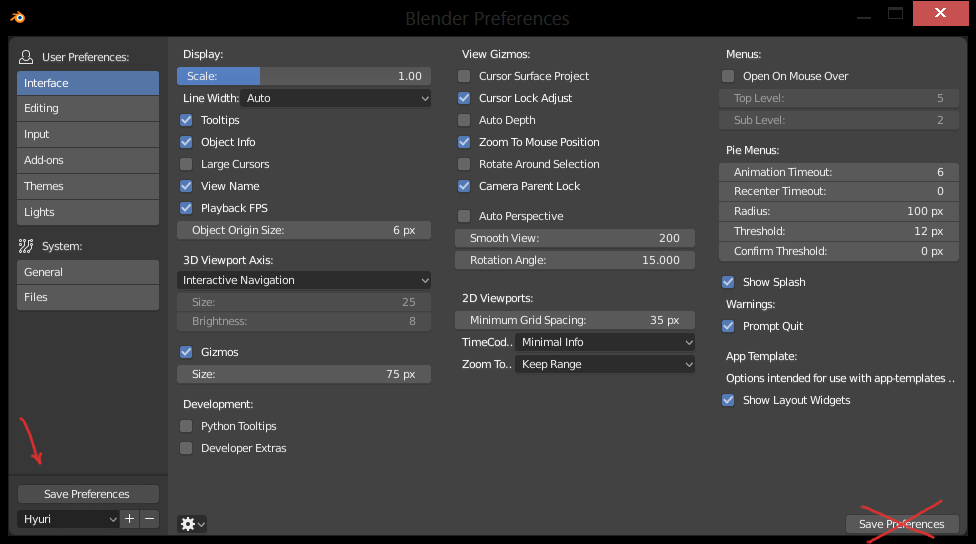
Task: Click the Pie Menus Threshold field
Action: point(838,231)
